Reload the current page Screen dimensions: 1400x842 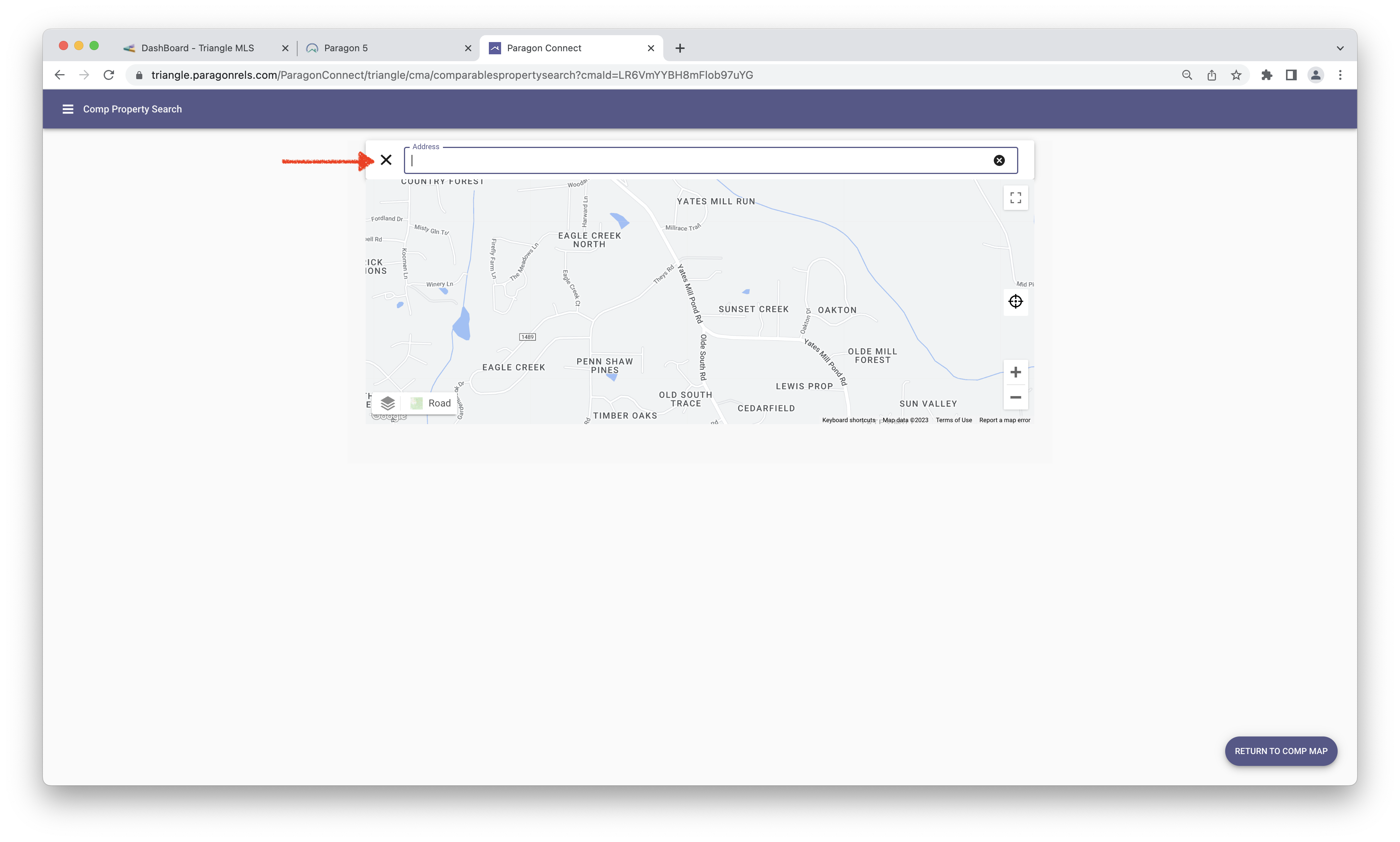click(109, 75)
